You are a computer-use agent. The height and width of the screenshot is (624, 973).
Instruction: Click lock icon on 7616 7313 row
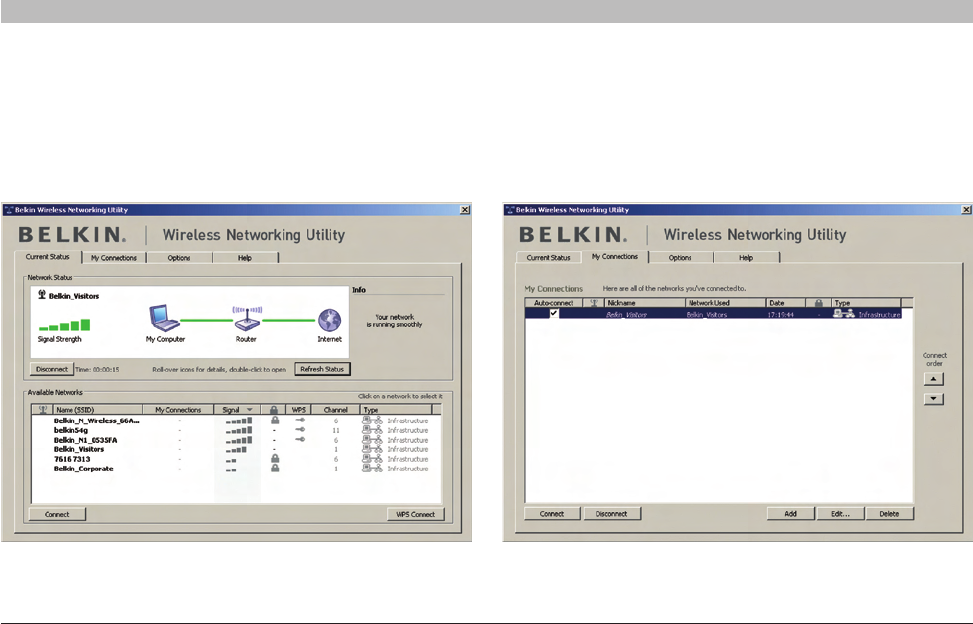click(275, 459)
